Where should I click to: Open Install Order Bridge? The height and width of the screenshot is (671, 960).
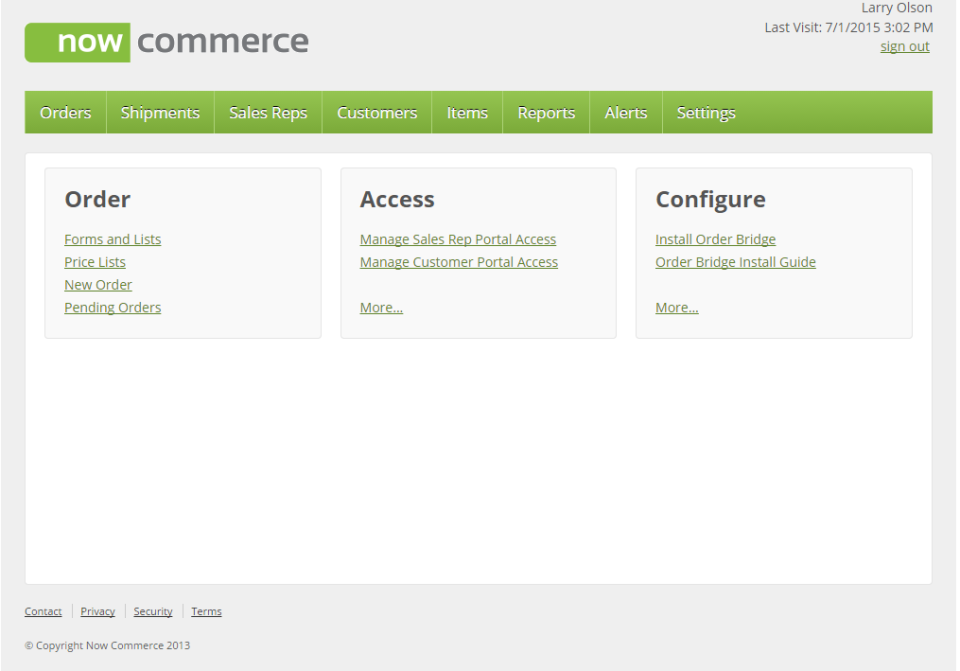pos(716,239)
